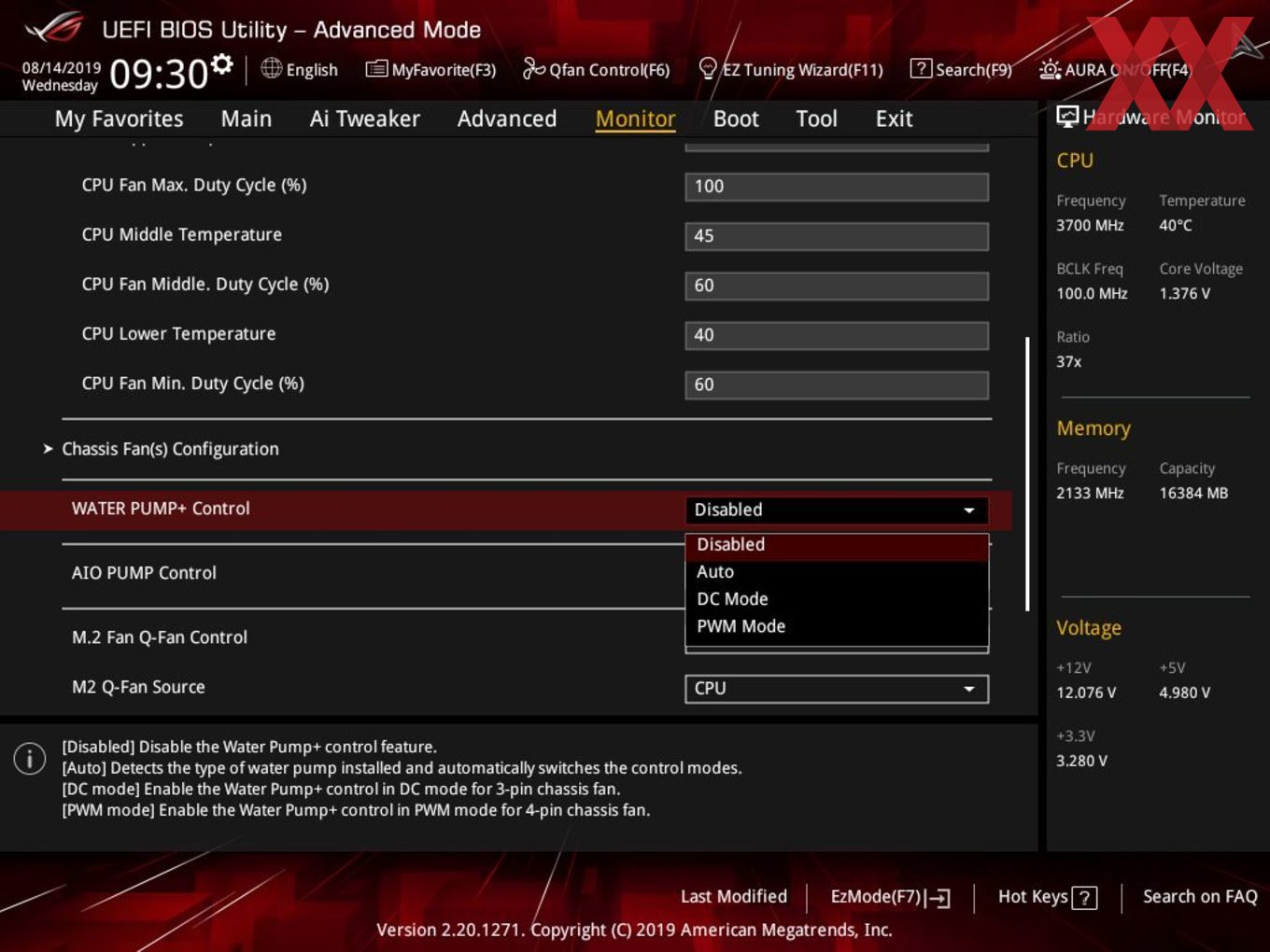Screen dimensions: 1270x952
Task: Open Qfan Control(F6)
Action: (596, 69)
